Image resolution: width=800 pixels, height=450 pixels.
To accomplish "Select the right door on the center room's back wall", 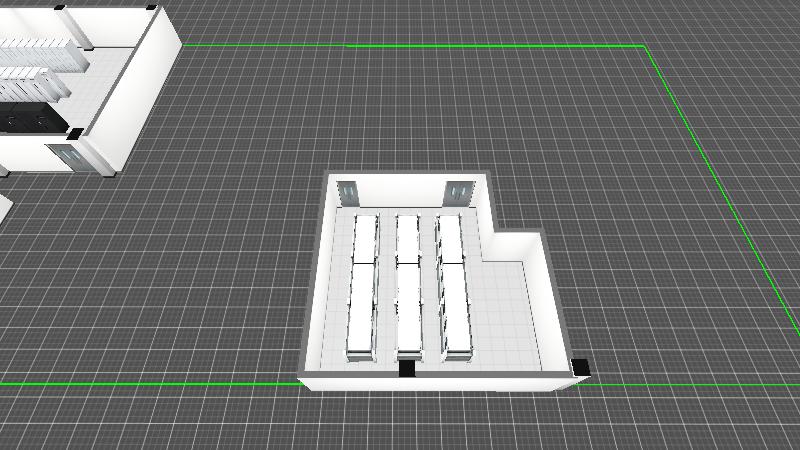I will click(x=458, y=192).
